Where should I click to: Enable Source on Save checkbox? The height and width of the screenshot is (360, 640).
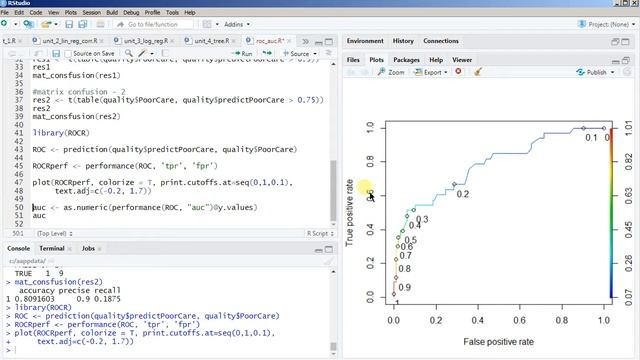click(x=68, y=53)
